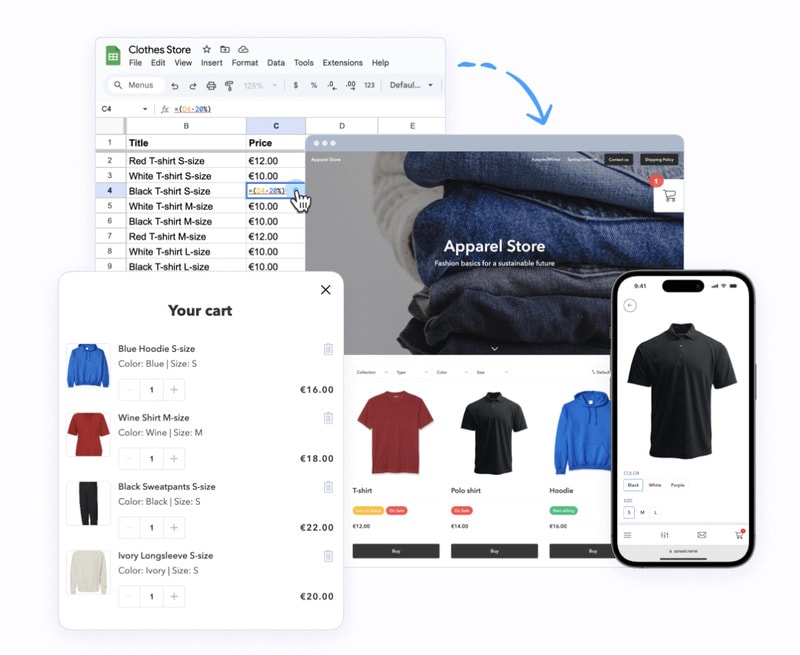This screenshot has width=800, height=655.
Task: Select size M on phone
Action: click(x=642, y=512)
